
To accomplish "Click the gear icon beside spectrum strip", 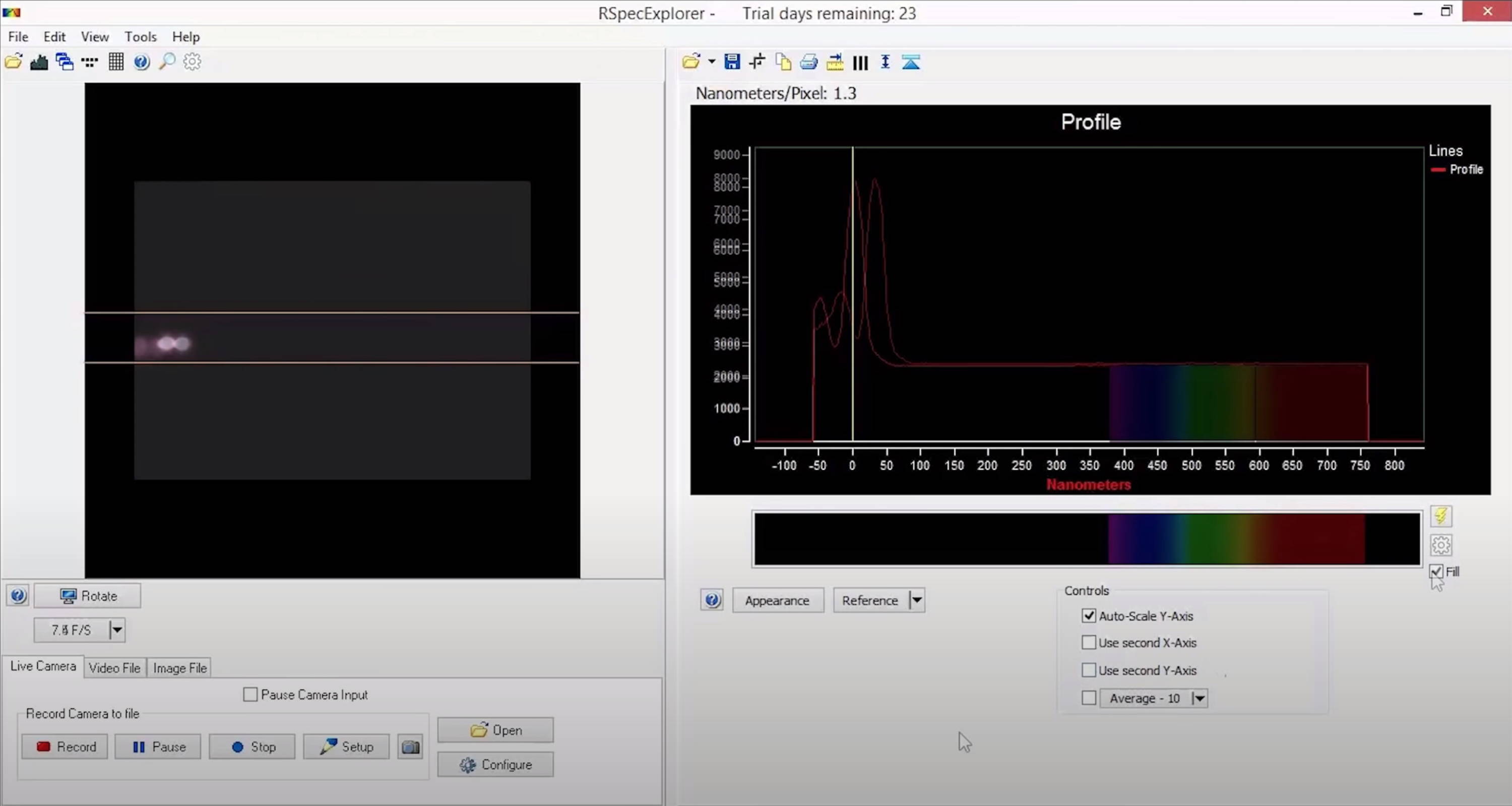I will [x=1441, y=545].
